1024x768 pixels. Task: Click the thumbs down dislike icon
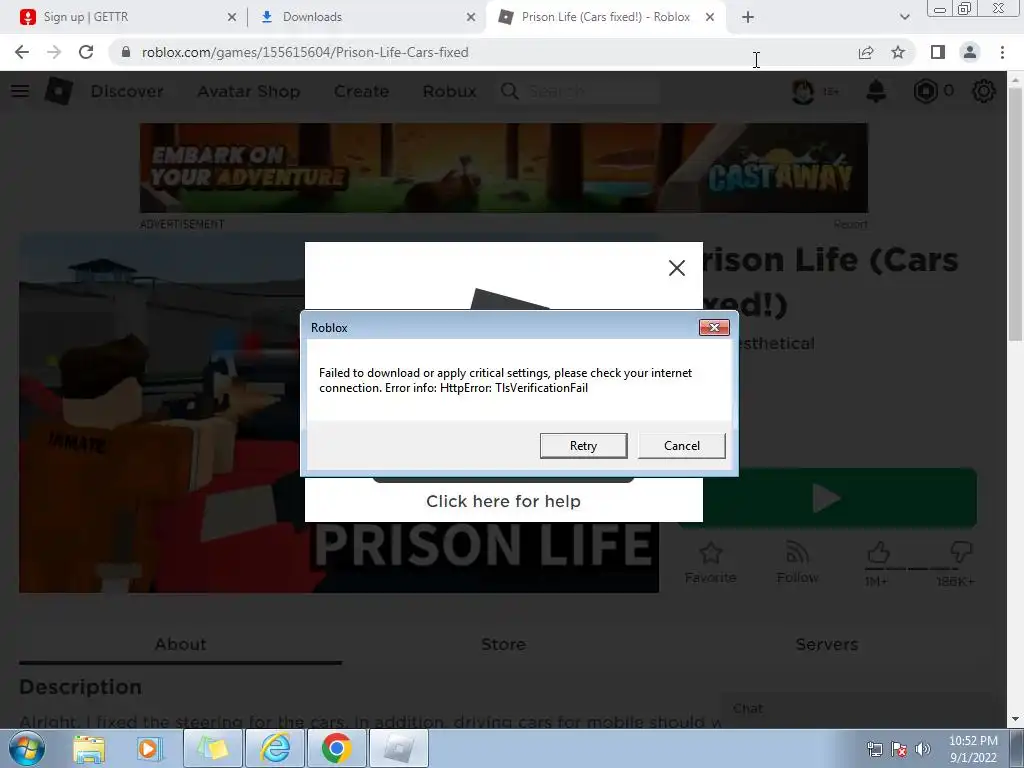click(961, 552)
